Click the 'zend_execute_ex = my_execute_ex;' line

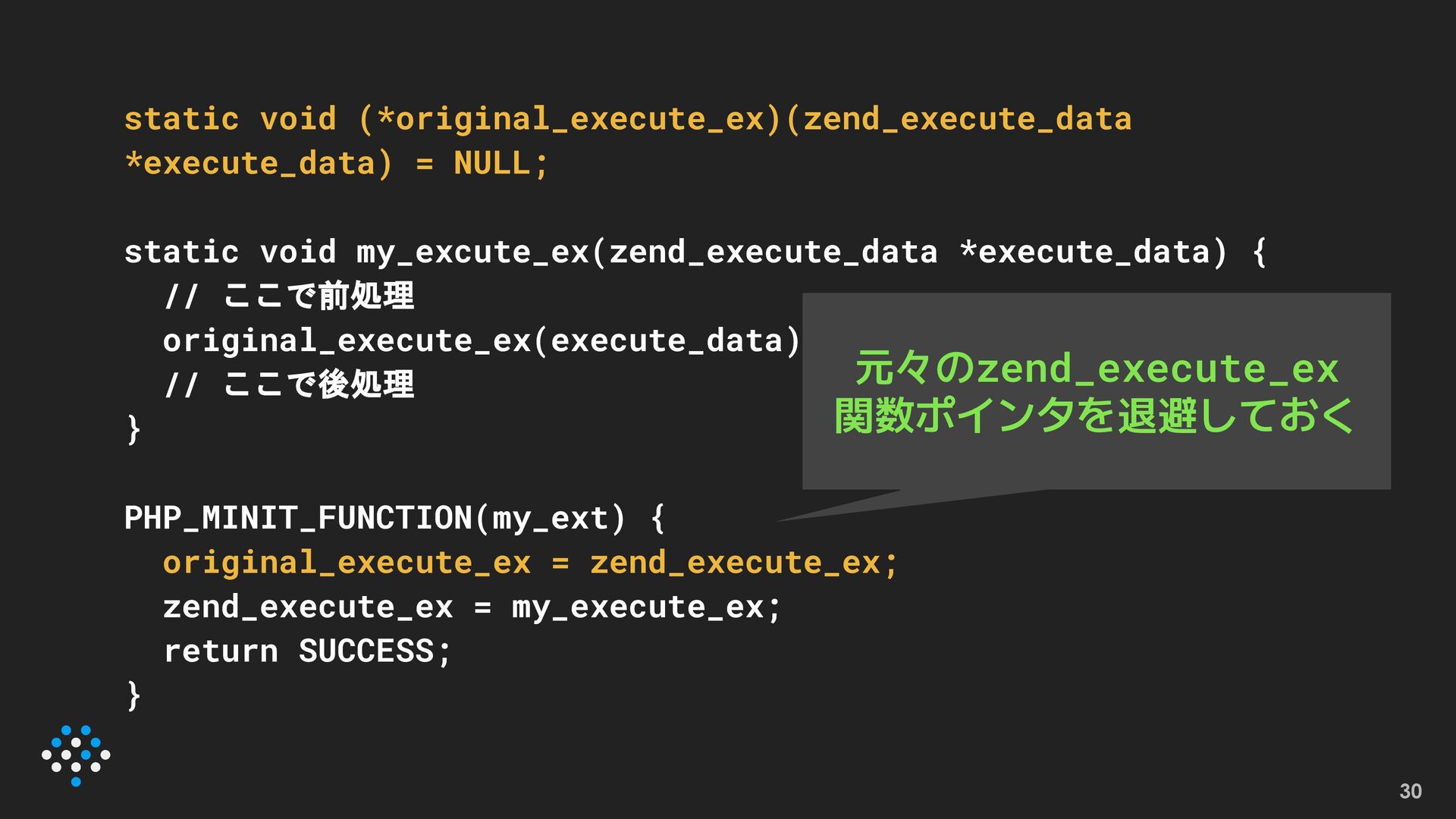coord(472,607)
